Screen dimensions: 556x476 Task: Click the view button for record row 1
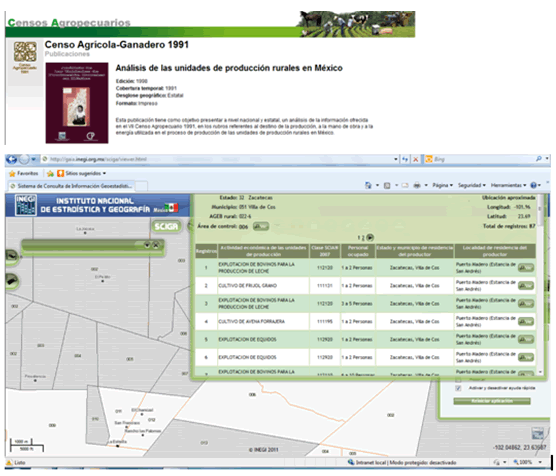pyautogui.click(x=526, y=268)
